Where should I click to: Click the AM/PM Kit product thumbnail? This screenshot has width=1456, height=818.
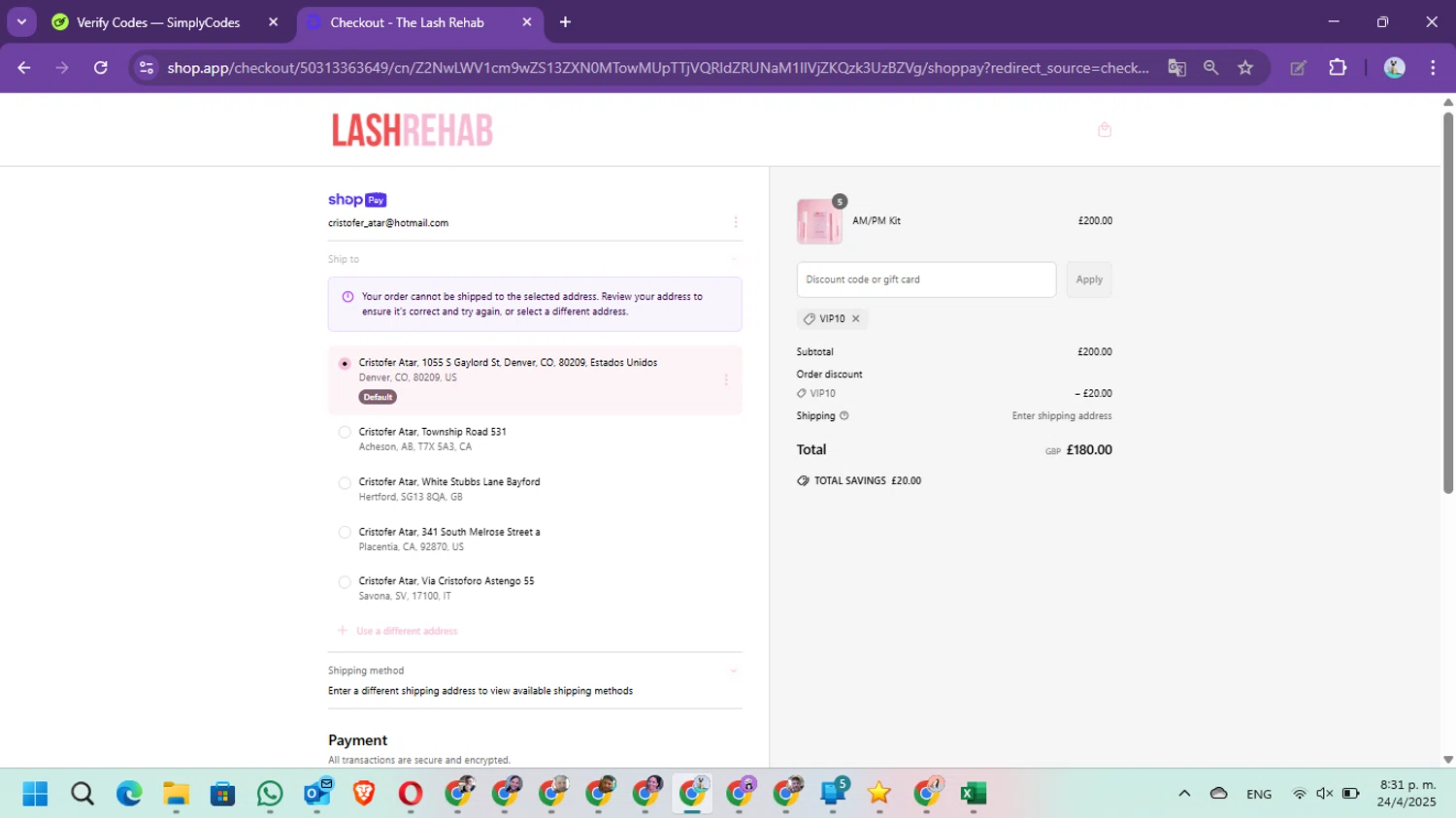[819, 221]
